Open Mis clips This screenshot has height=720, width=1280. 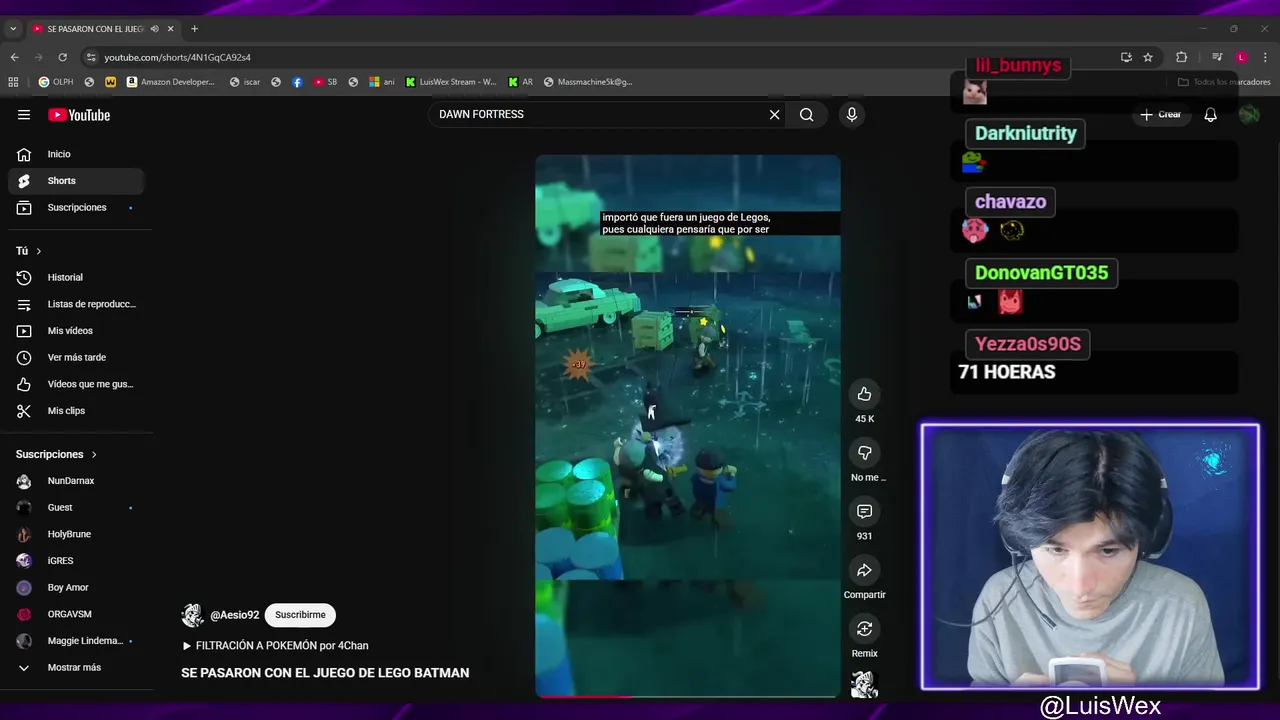click(x=76, y=411)
